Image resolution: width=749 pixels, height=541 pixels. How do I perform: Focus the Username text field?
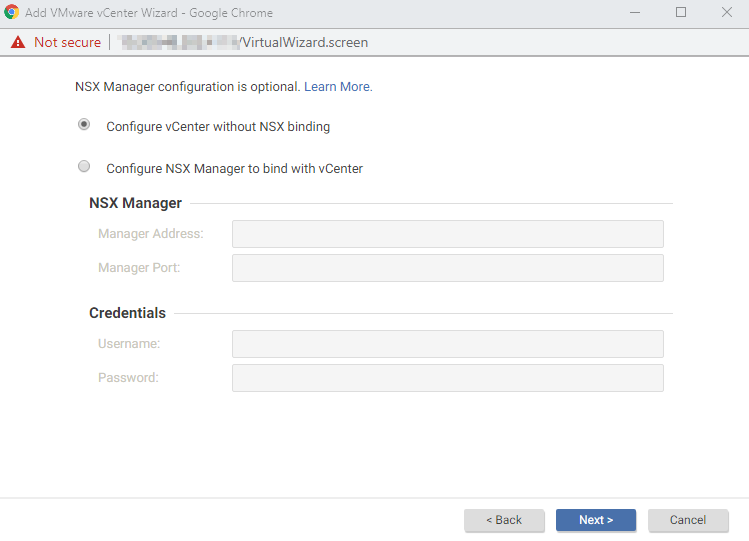pyautogui.click(x=447, y=344)
